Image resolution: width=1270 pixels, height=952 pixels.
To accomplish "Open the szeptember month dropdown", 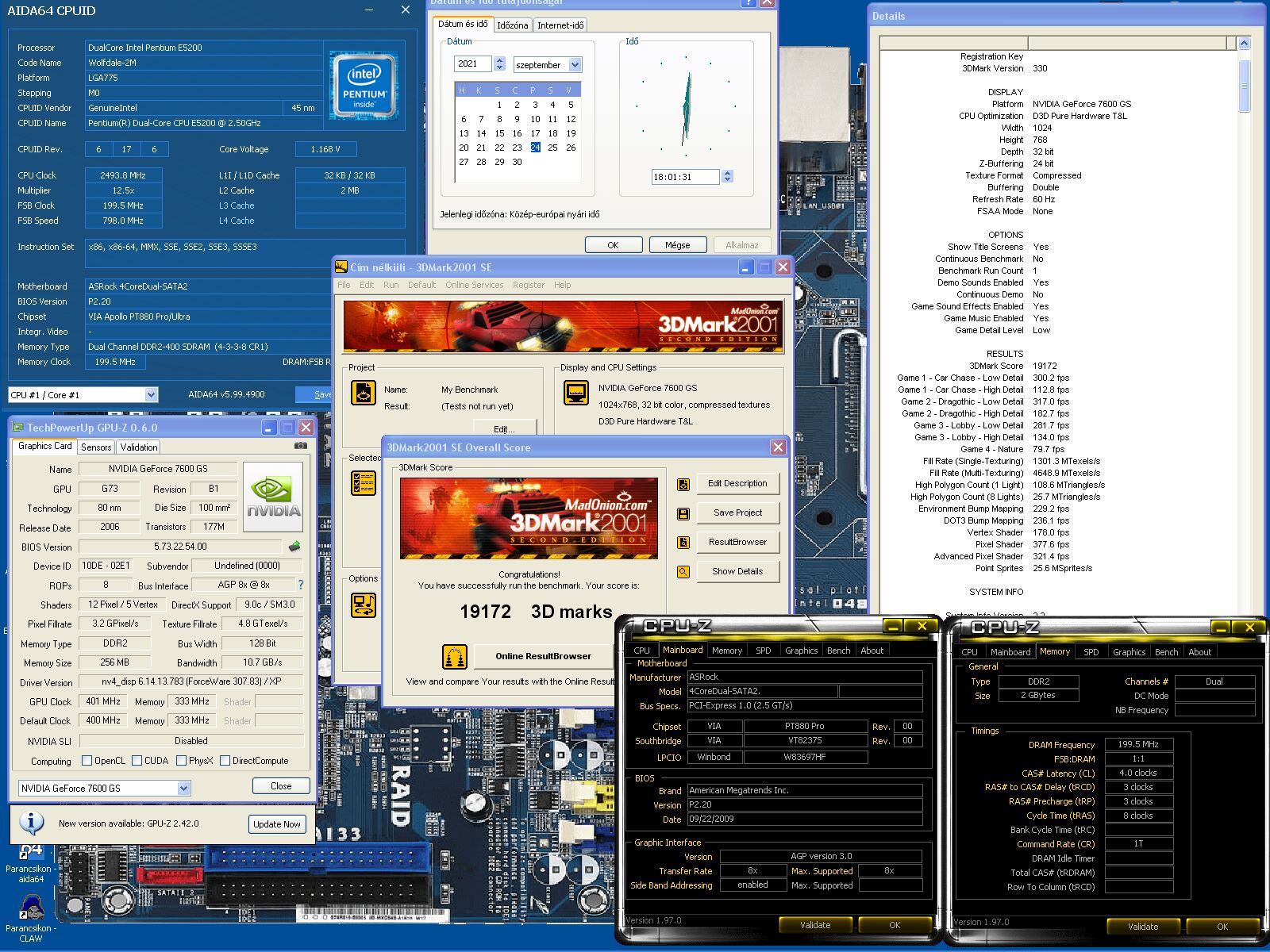I will click(575, 64).
